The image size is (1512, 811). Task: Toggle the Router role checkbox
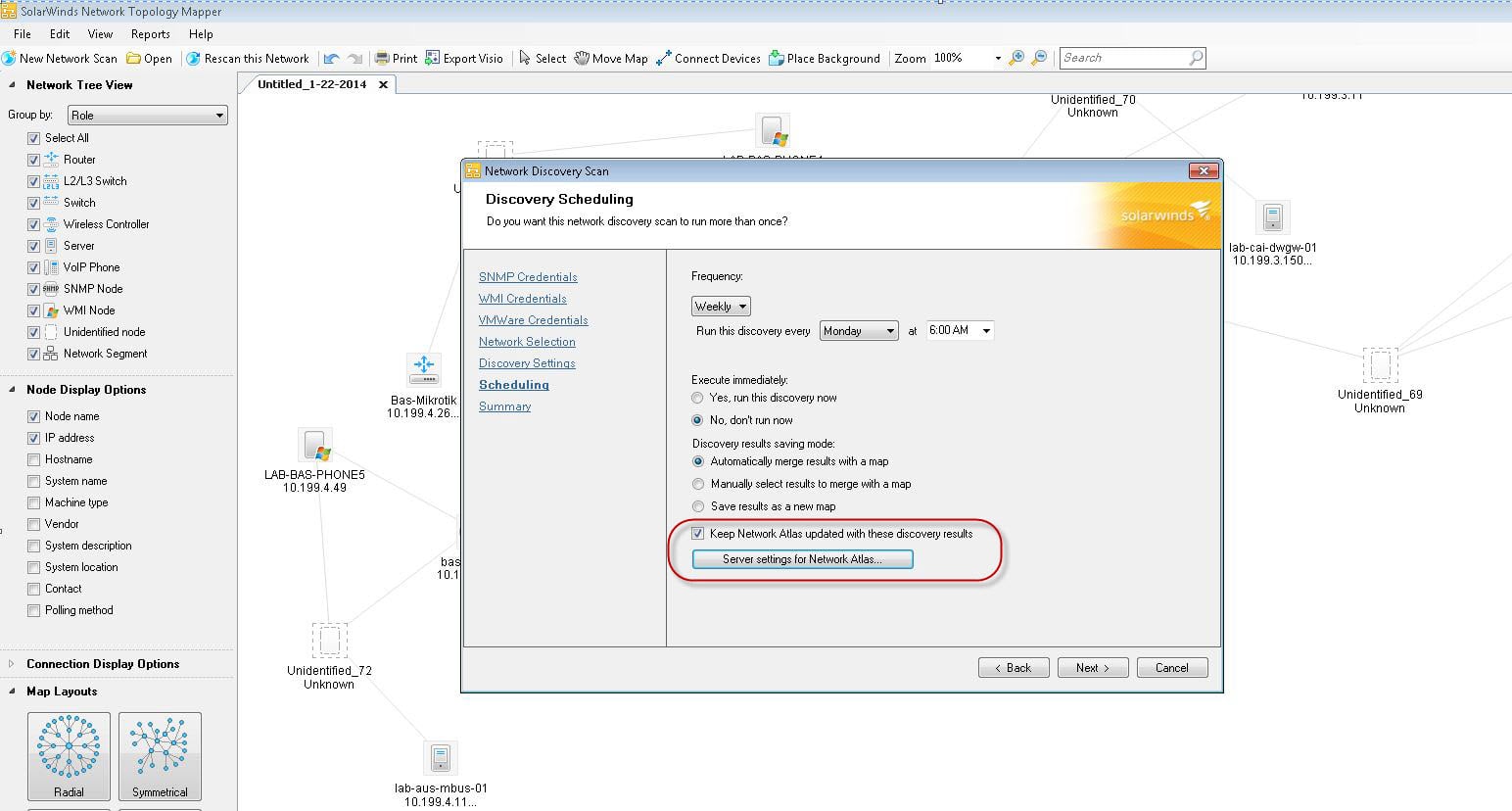click(34, 160)
